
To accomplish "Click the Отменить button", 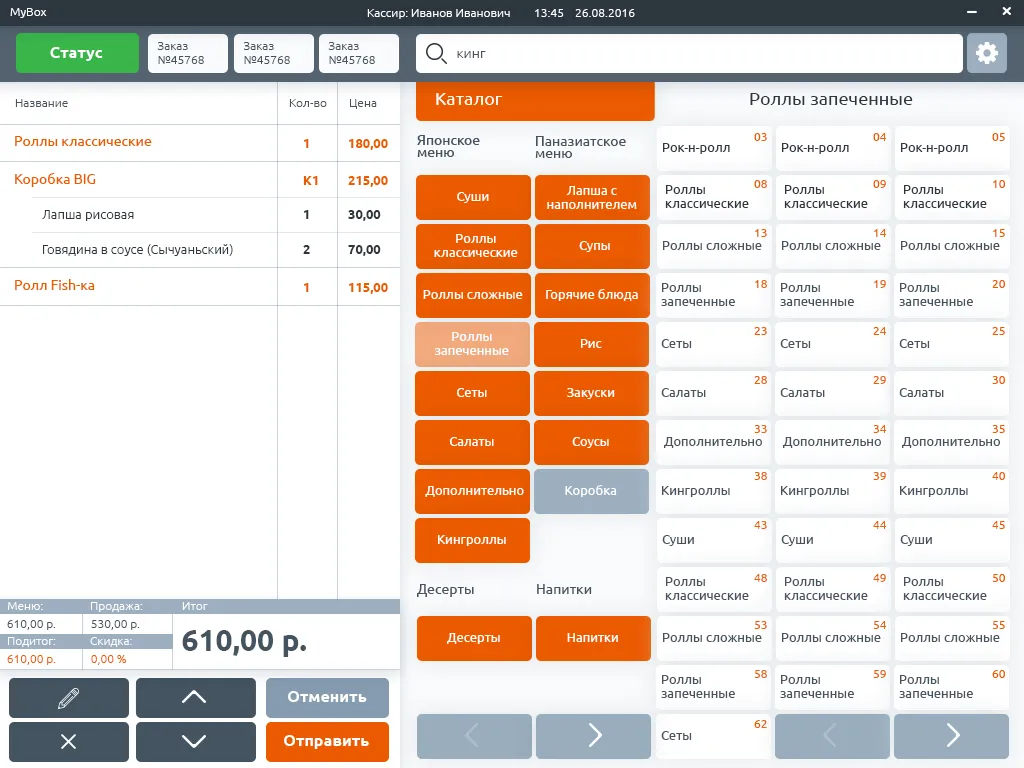I will [x=327, y=697].
